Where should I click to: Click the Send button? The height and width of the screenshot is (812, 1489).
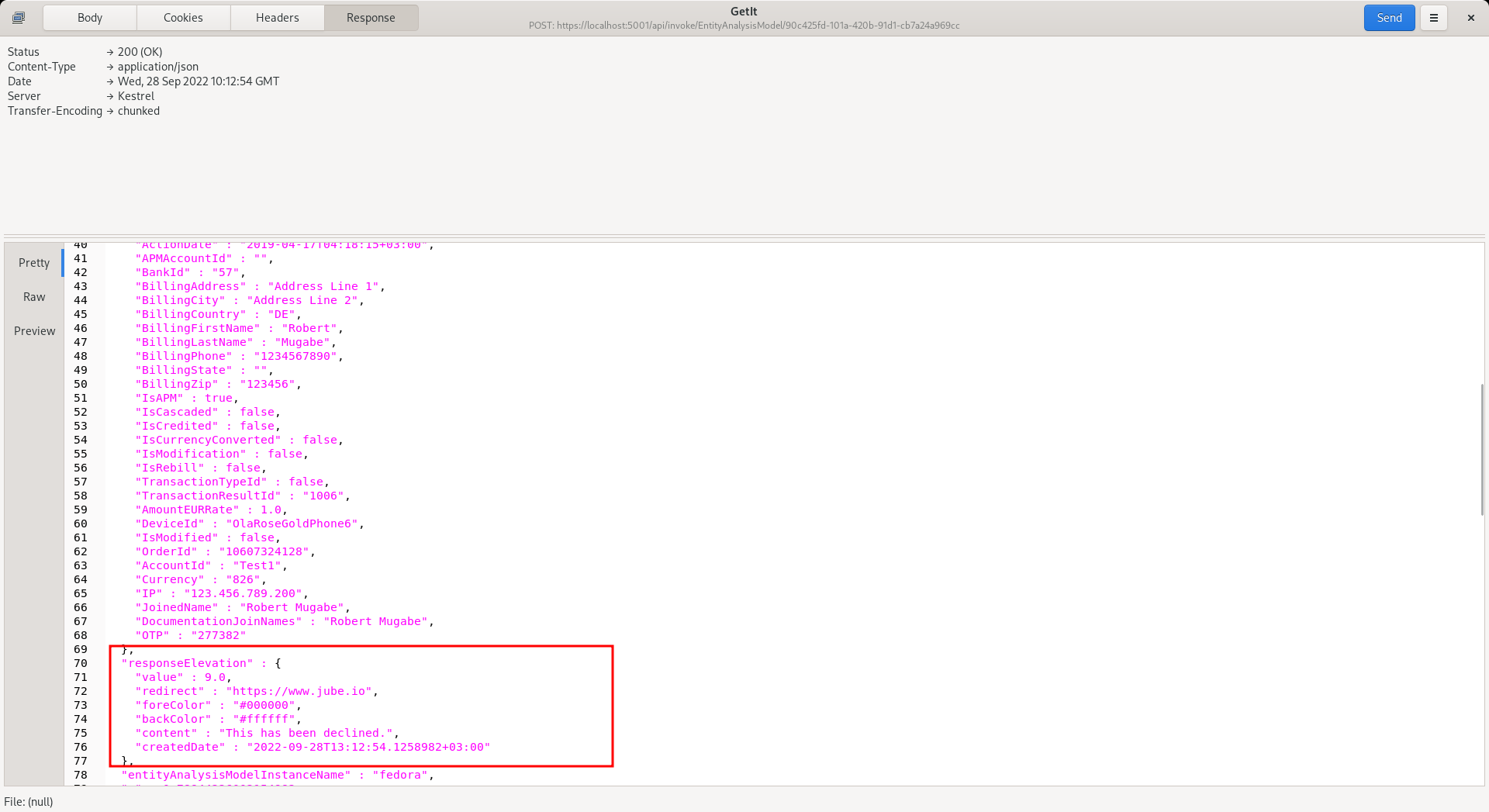[x=1389, y=18]
